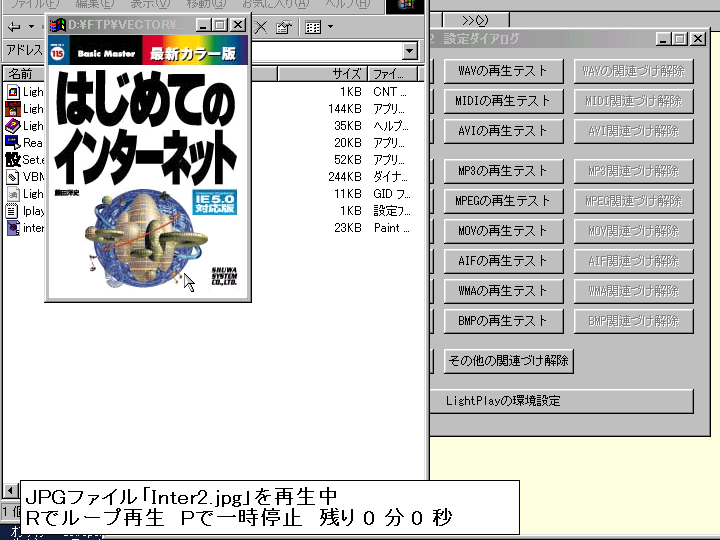Click BMP関連づけ解除 button
Viewport: 720px width, 540px height.
coord(633,321)
